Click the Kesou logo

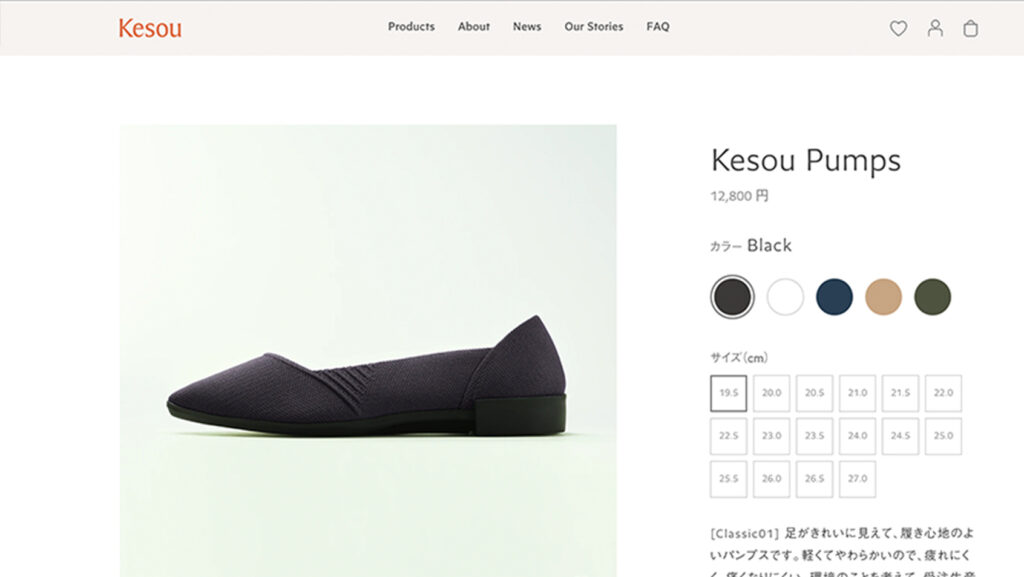coord(150,28)
